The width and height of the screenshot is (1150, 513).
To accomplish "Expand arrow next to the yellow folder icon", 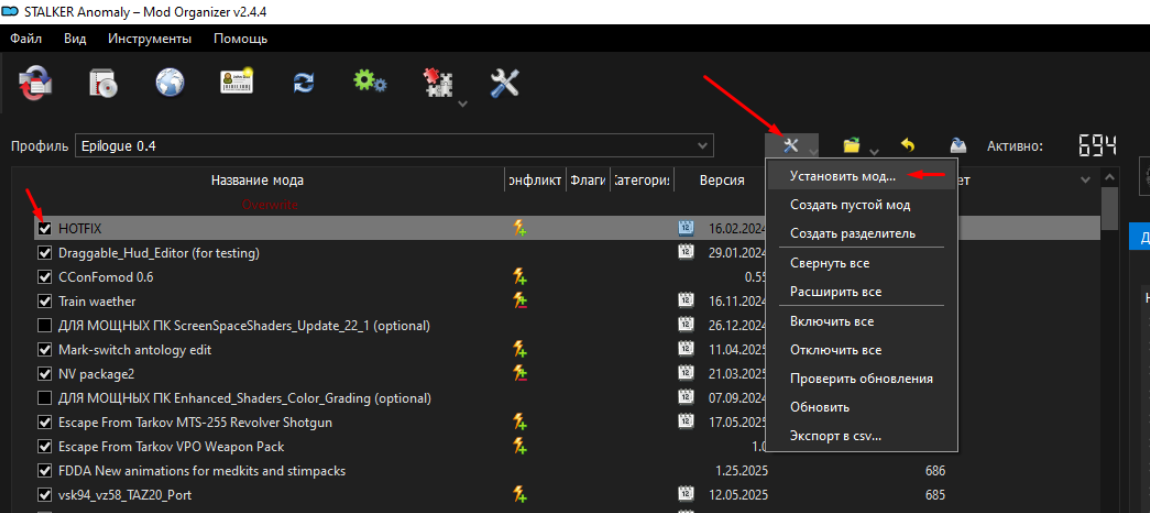I will (x=873, y=152).
